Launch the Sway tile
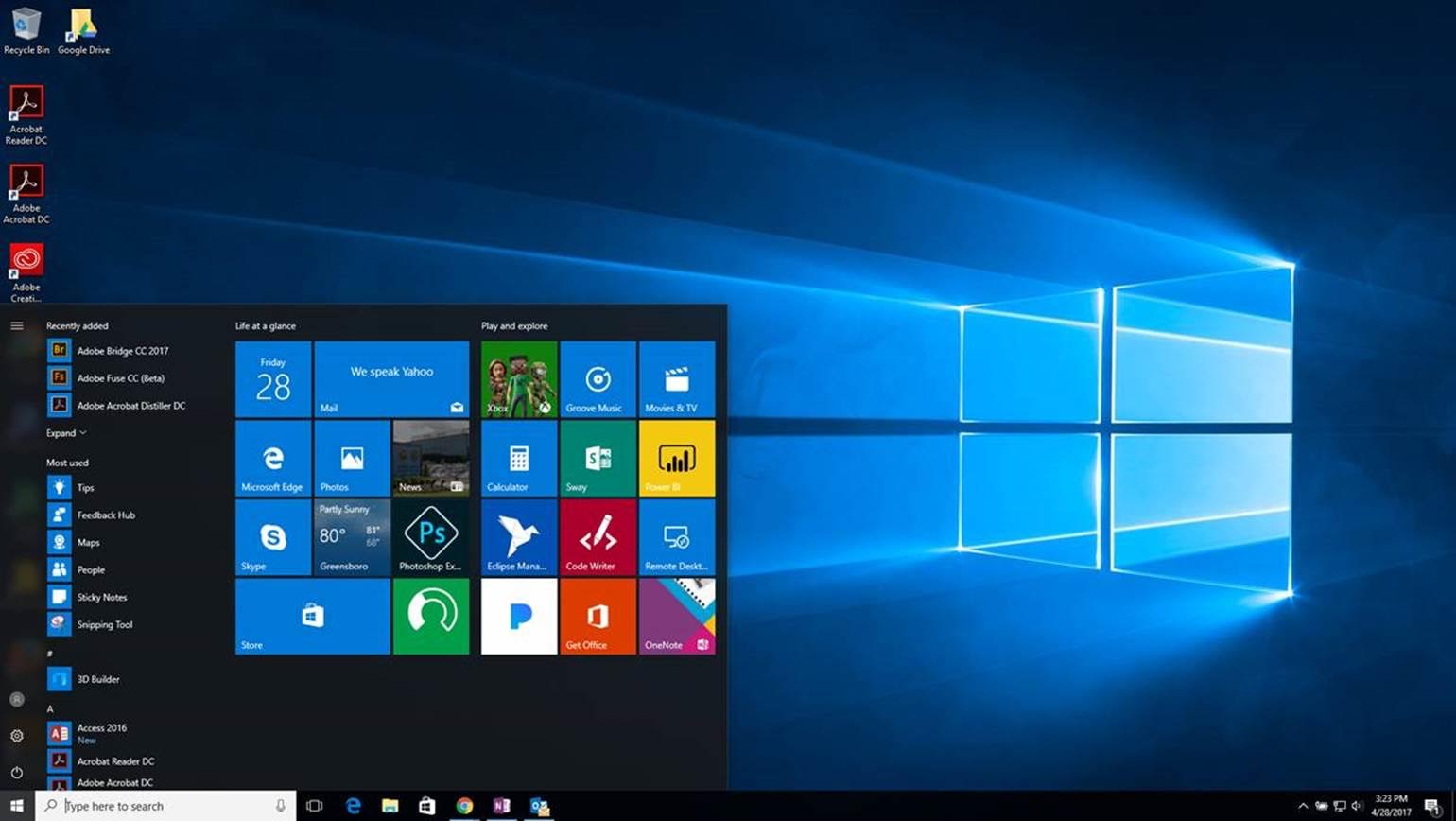Viewport: 1456px width, 821px height. pyautogui.click(x=598, y=459)
